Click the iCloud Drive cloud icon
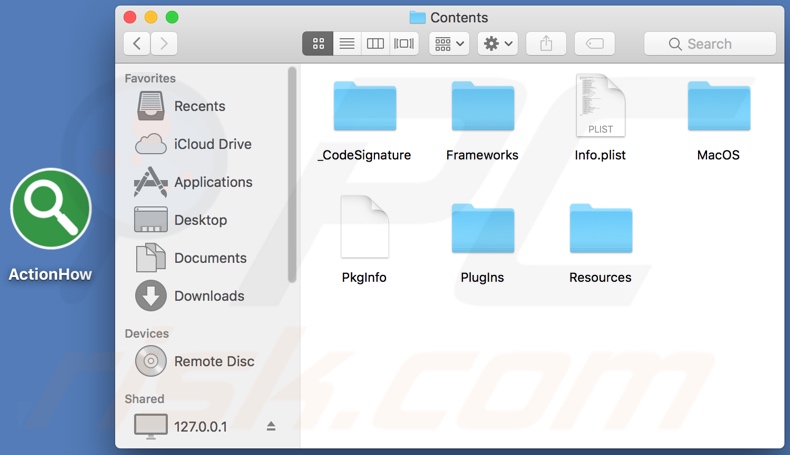The width and height of the screenshot is (790, 455). click(151, 144)
